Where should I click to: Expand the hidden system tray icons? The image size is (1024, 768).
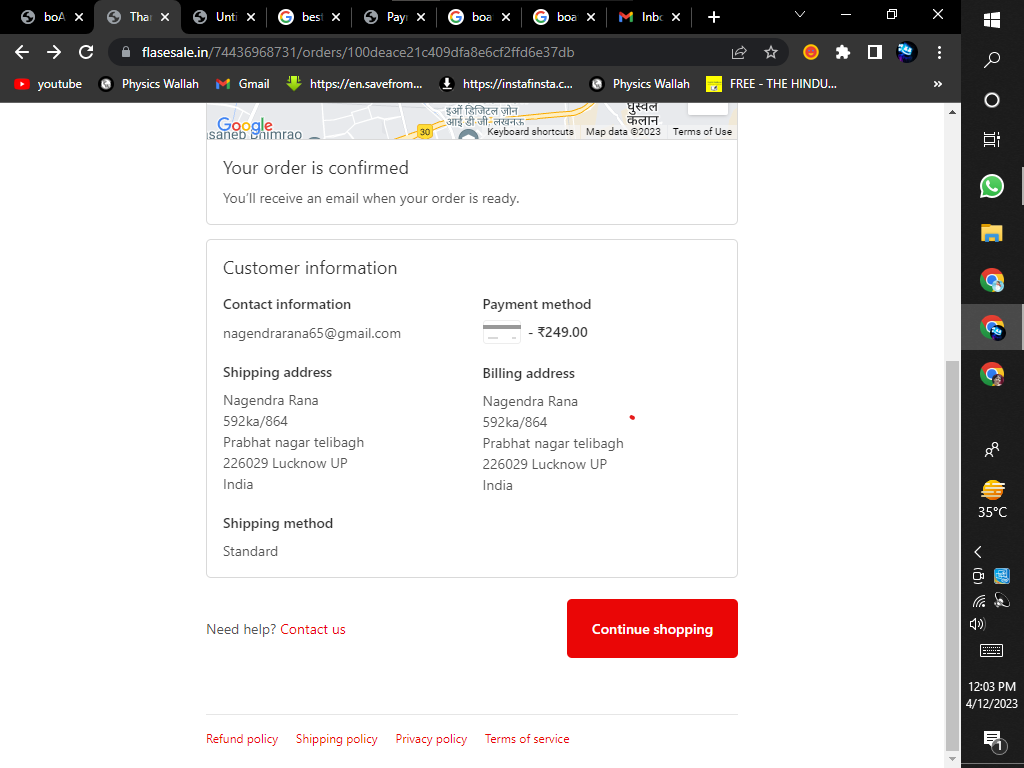[x=978, y=552]
